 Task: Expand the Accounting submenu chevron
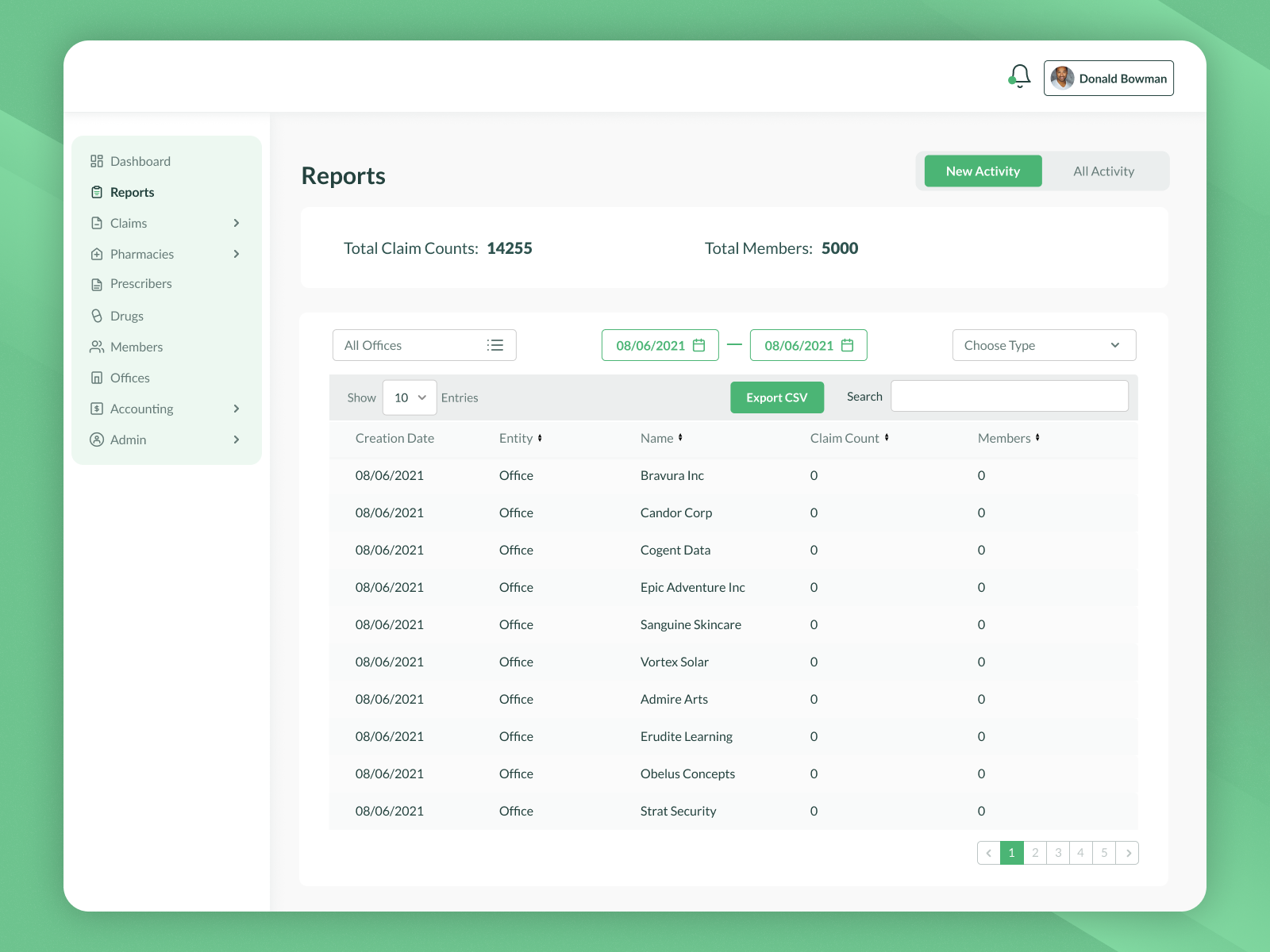pyautogui.click(x=237, y=409)
